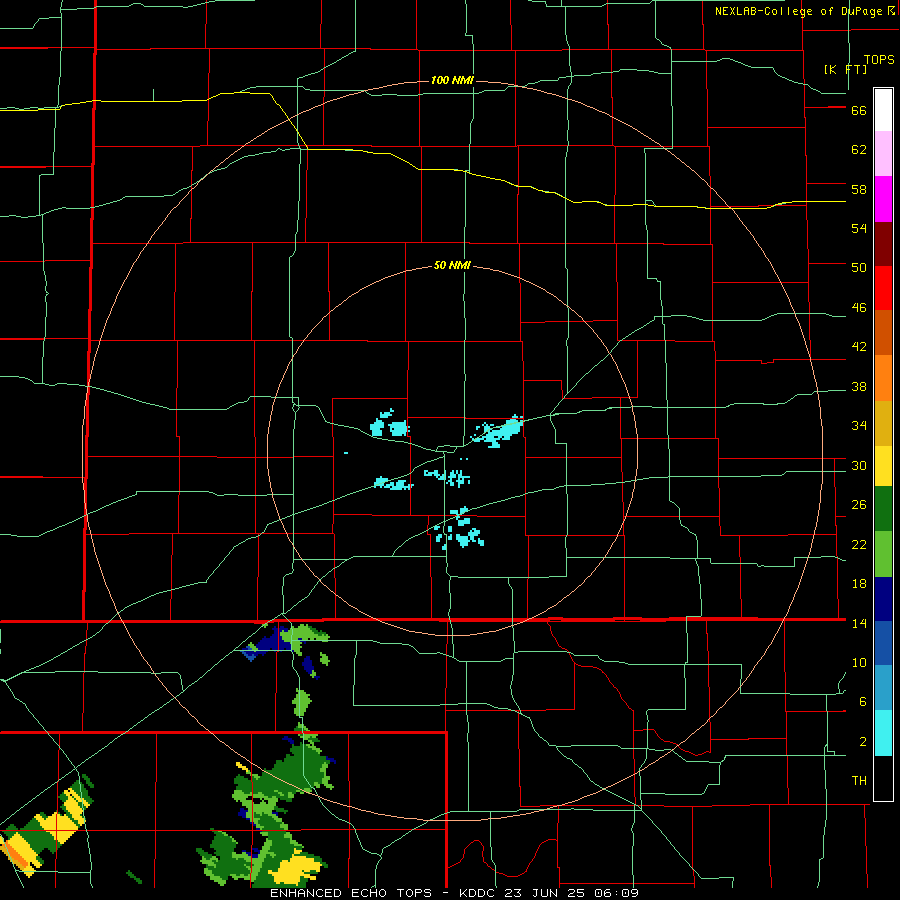Click the TOPS legend title
The image size is (900, 900).
pyautogui.click(x=879, y=59)
